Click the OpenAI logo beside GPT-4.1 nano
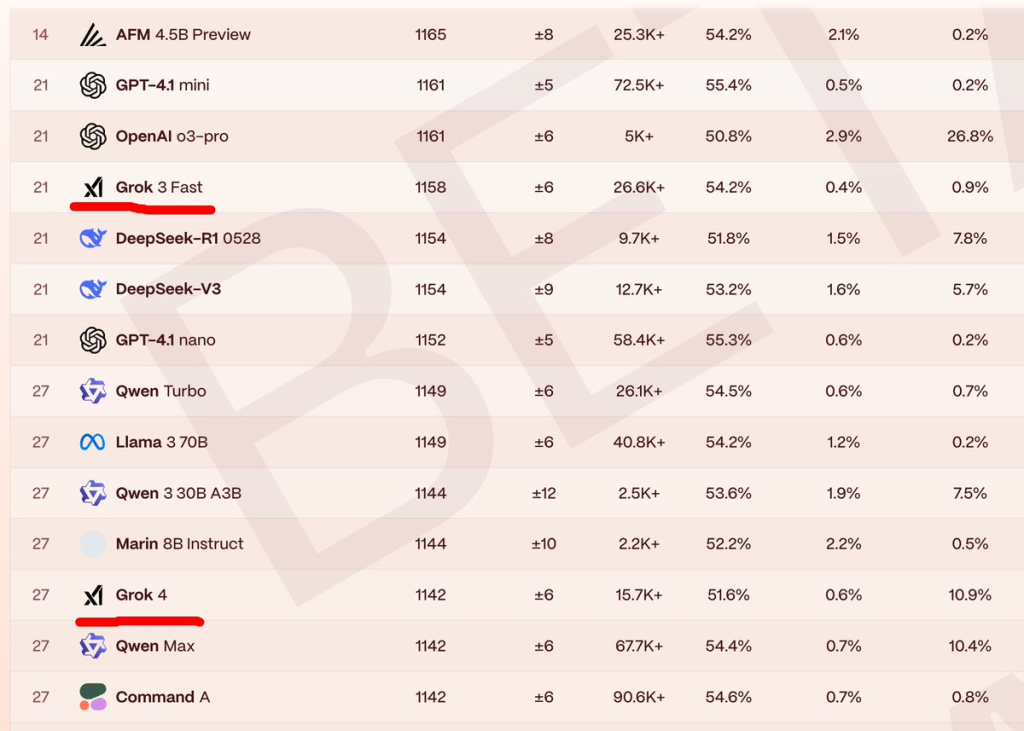 click(93, 341)
